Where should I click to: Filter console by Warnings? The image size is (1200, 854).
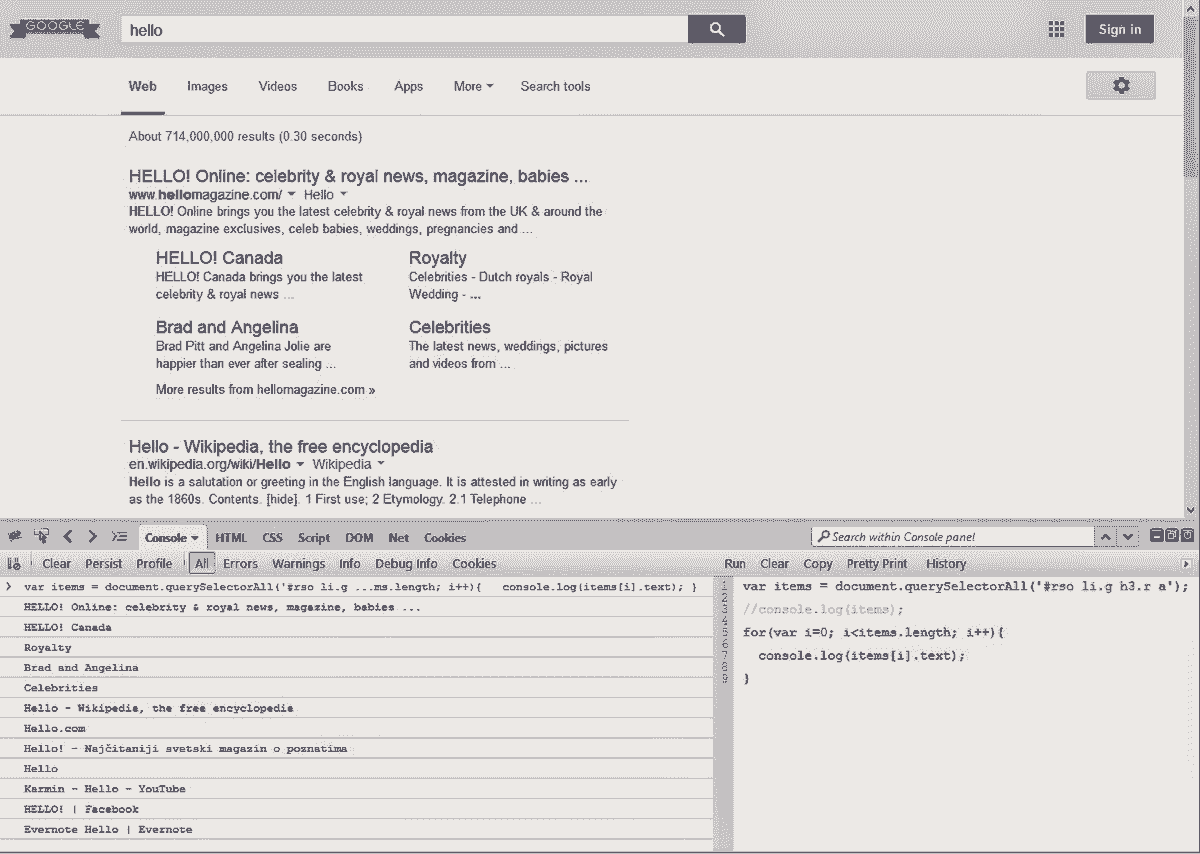[x=299, y=563]
